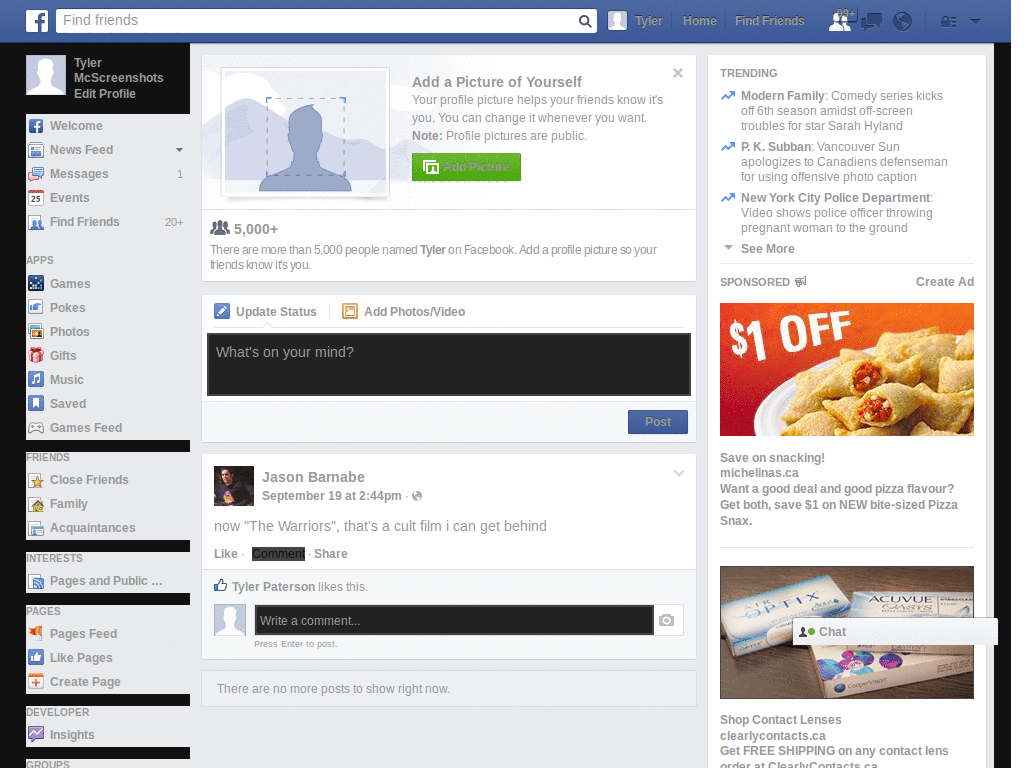
Task: Like Jason Barnabe's post
Action: coord(225,554)
